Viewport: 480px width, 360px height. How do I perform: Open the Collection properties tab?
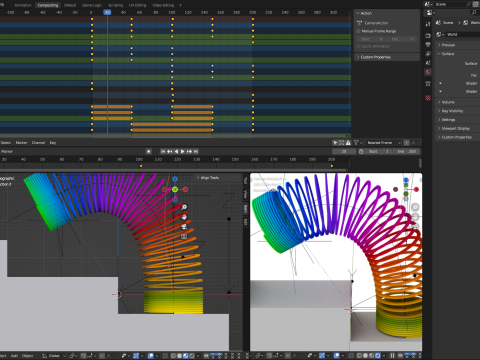tap(428, 84)
